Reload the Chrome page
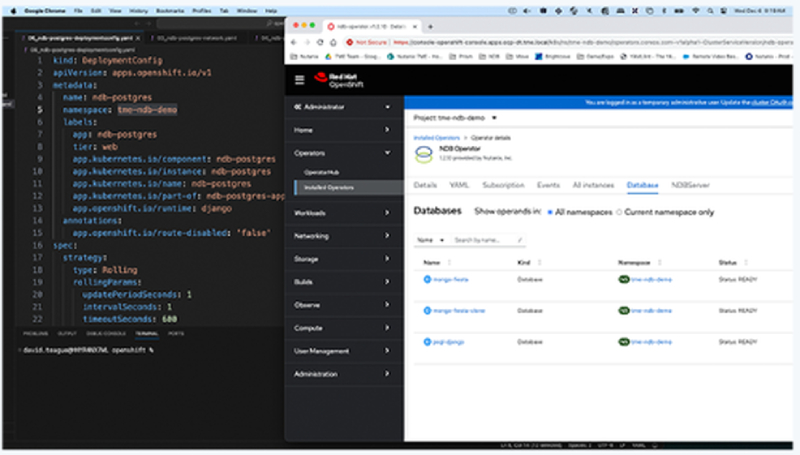The image size is (800, 455). (x=320, y=42)
